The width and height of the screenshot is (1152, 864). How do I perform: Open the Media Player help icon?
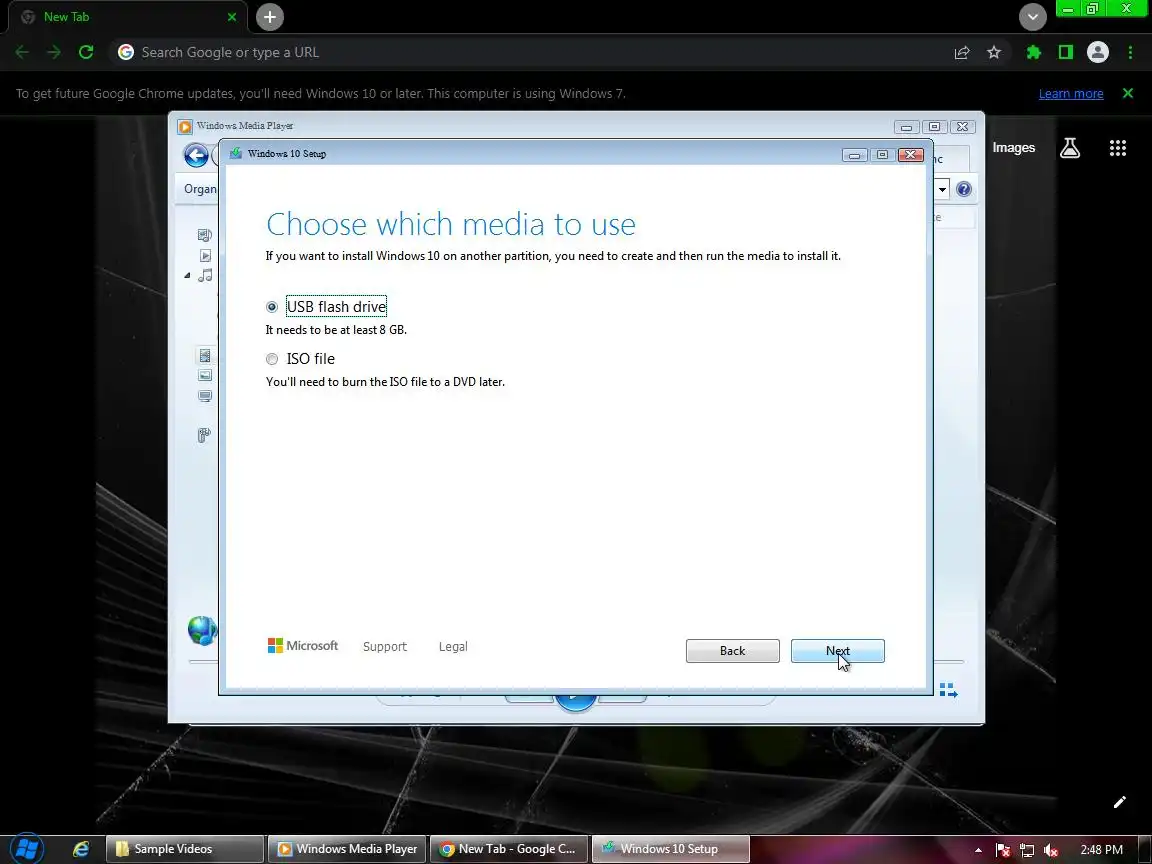964,190
